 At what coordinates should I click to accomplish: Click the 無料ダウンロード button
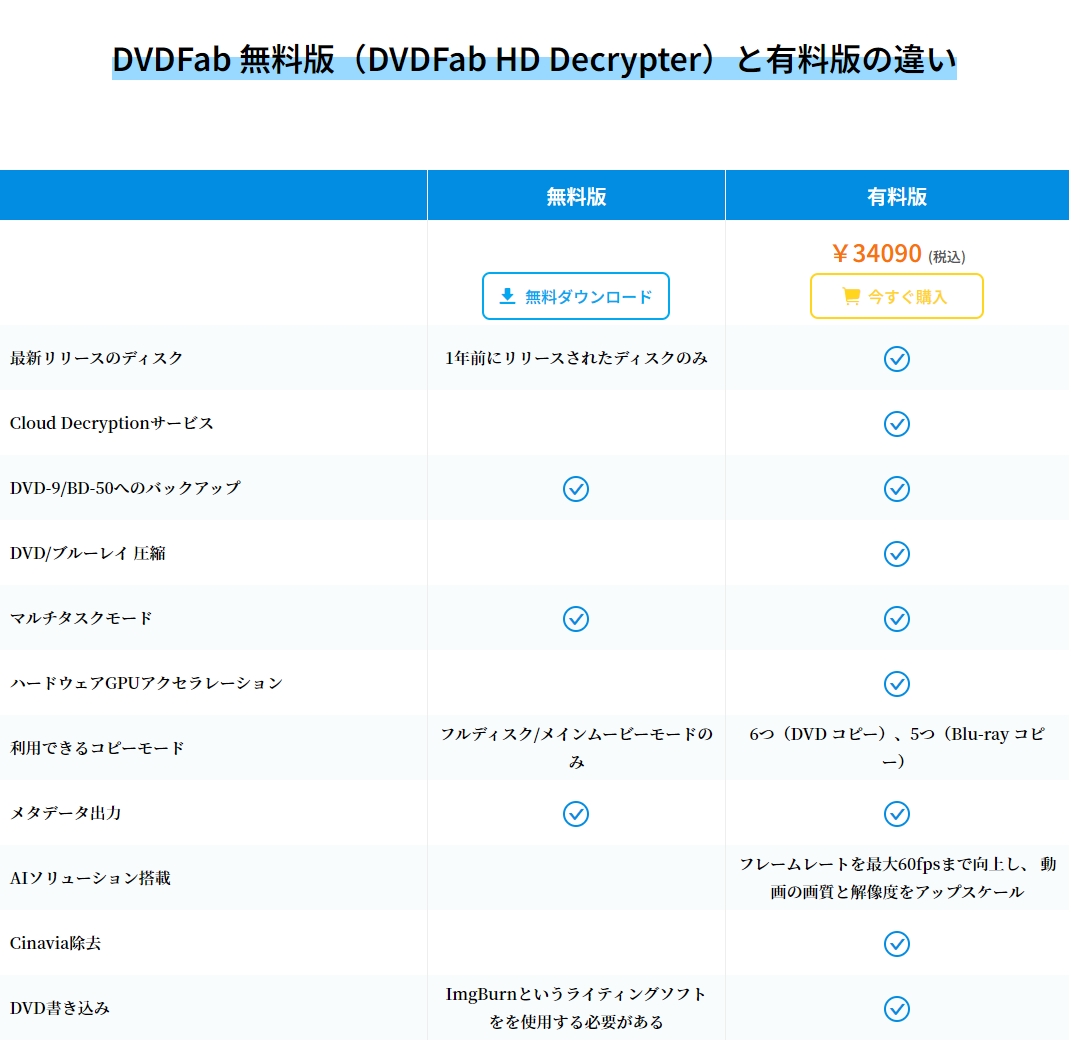click(x=575, y=296)
